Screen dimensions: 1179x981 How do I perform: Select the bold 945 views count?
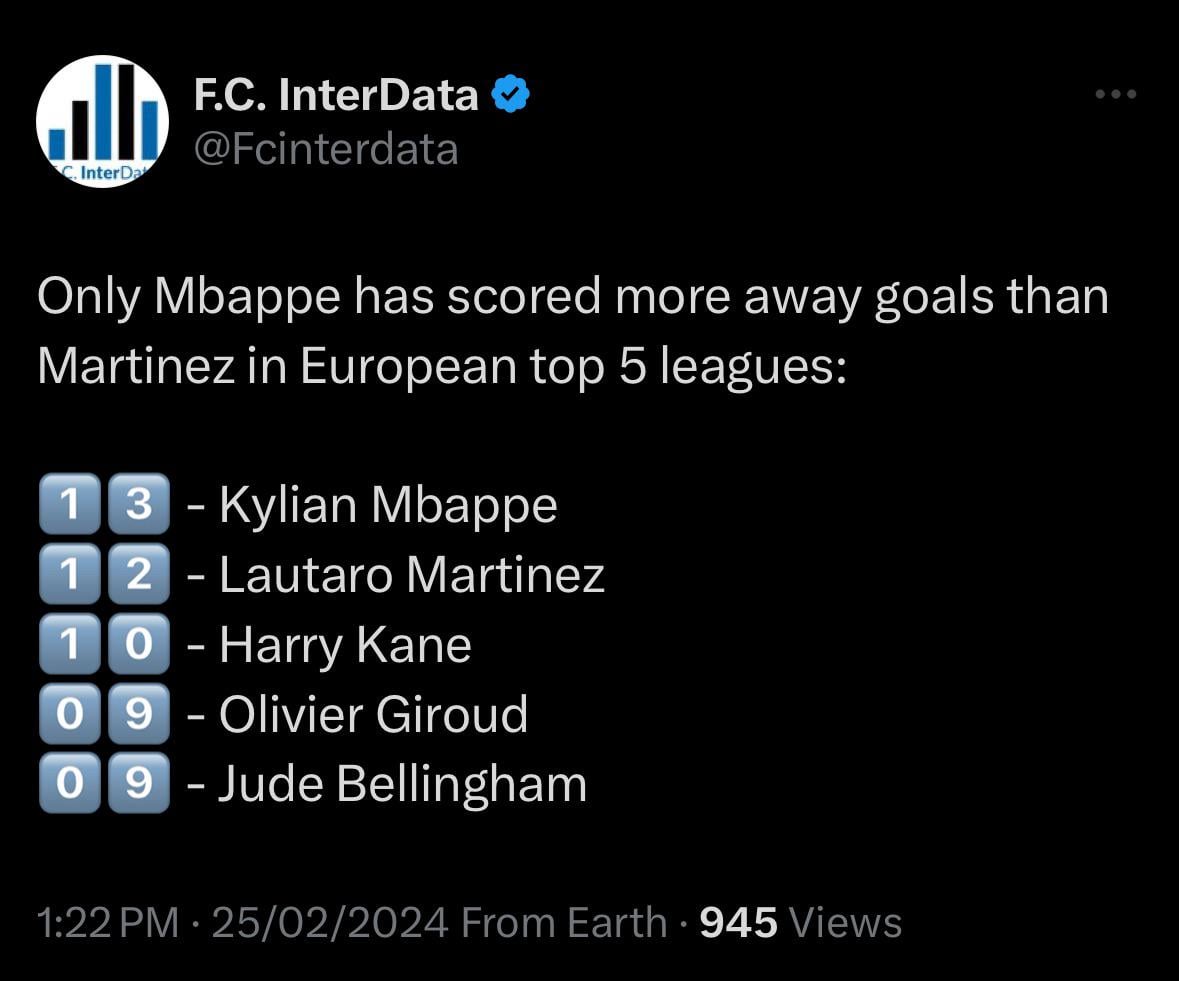(738, 922)
